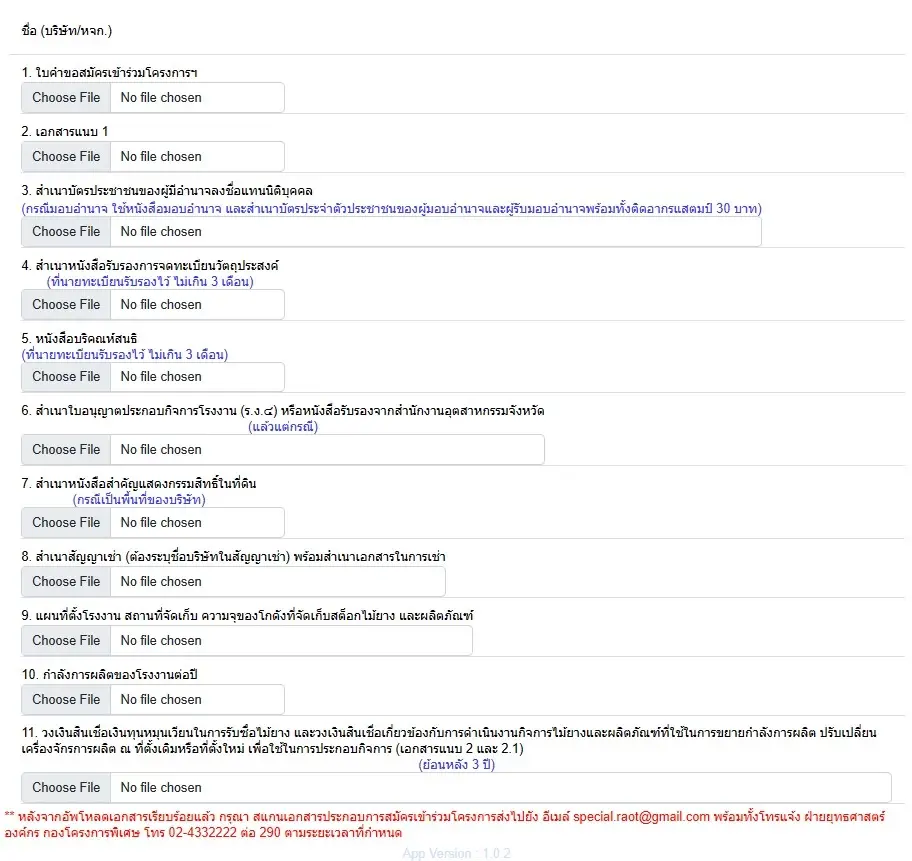This screenshot has height=861, width=912.
Task: Click the item 8 label text about สำเนาสัญญาเช่า
Action: [x=233, y=557]
